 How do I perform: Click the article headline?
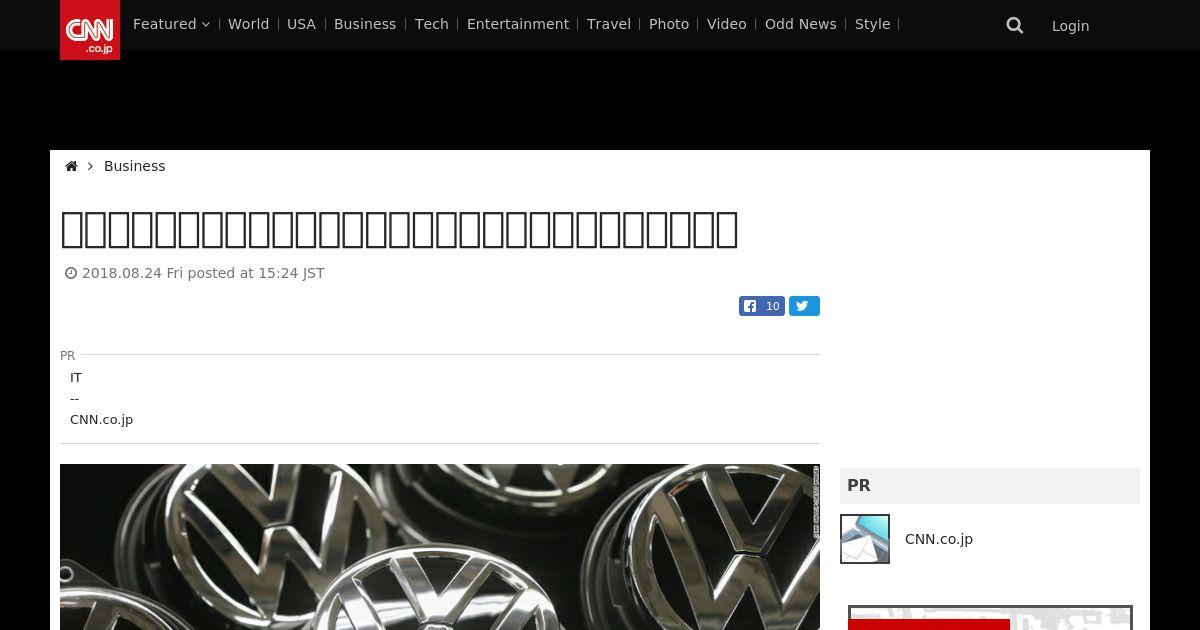point(400,229)
